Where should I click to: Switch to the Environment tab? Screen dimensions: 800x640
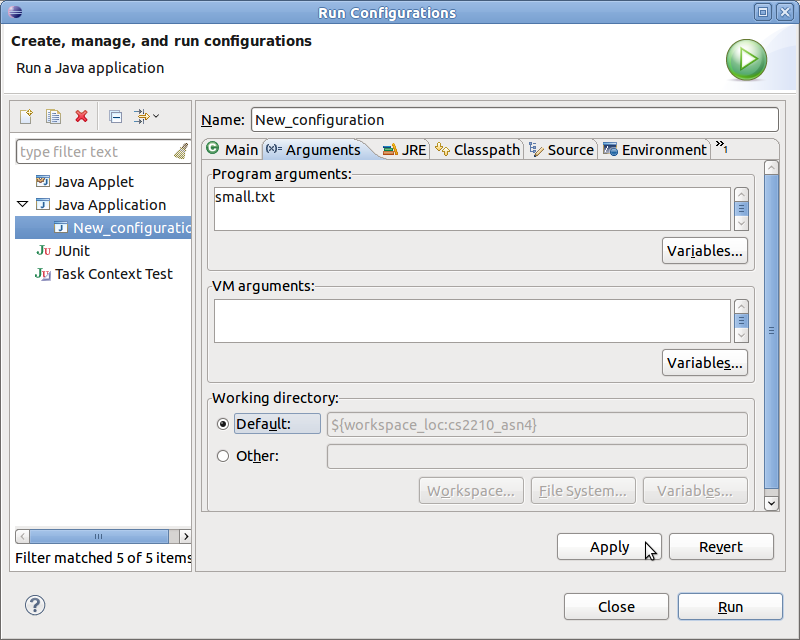655,149
